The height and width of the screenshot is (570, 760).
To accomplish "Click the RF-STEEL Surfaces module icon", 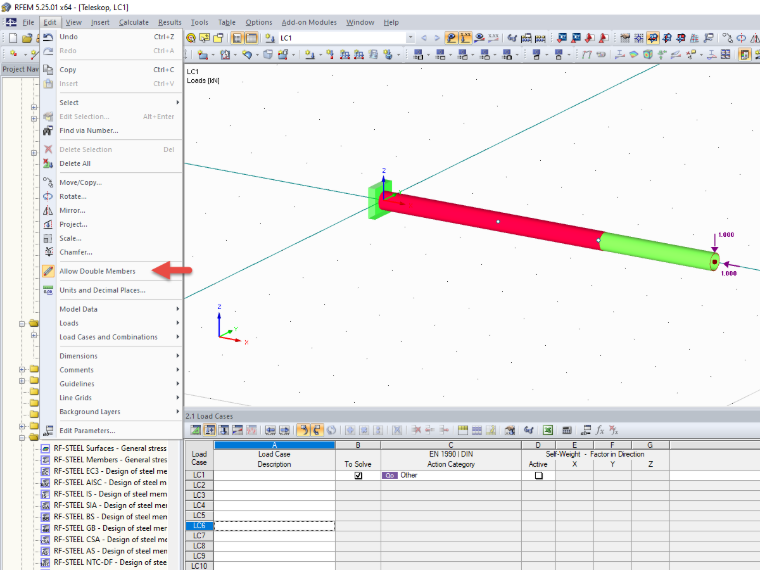I will 46,448.
